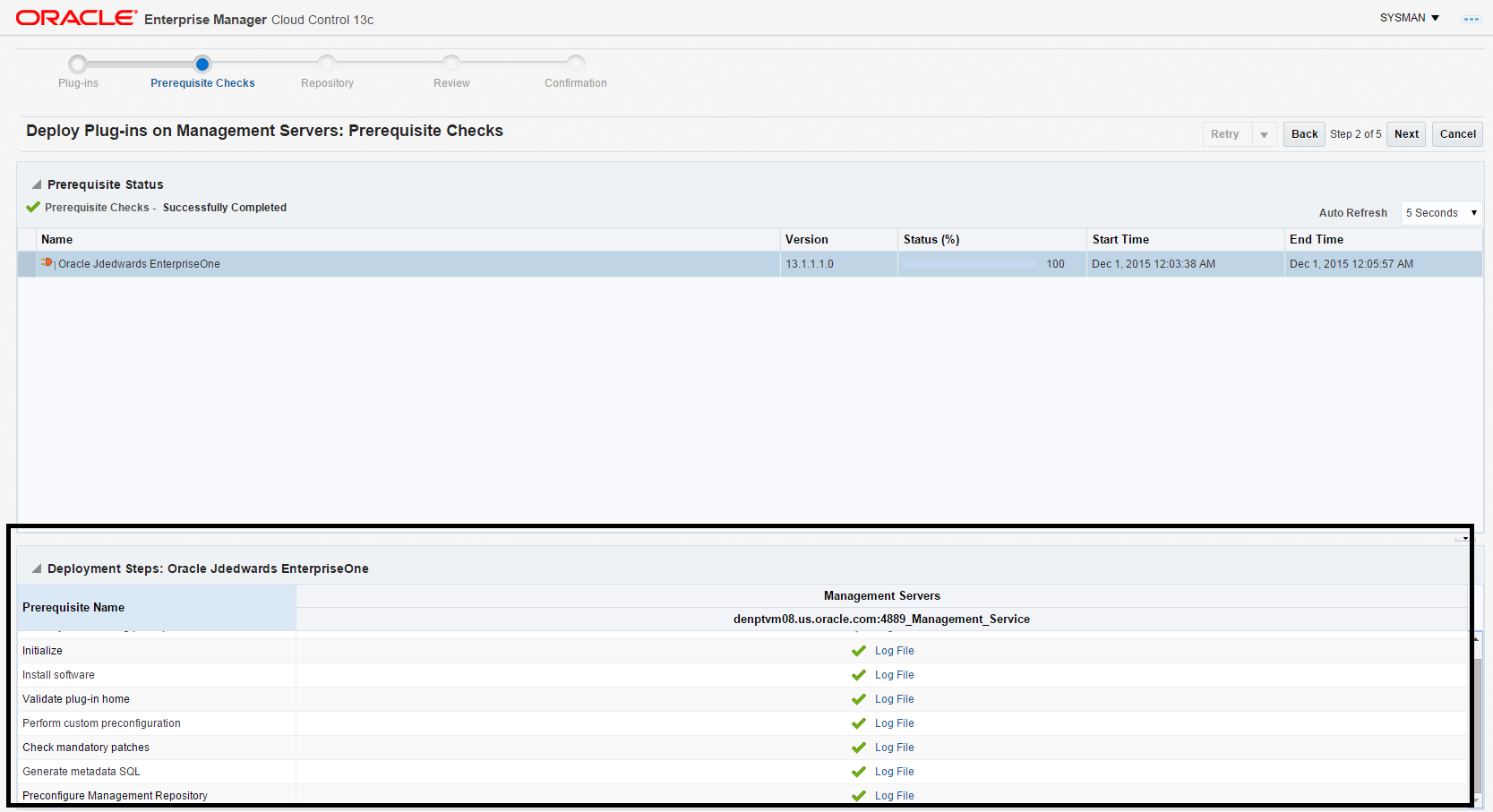The height and width of the screenshot is (812, 1493).
Task: Open the Log File for Install software
Action: tap(895, 675)
